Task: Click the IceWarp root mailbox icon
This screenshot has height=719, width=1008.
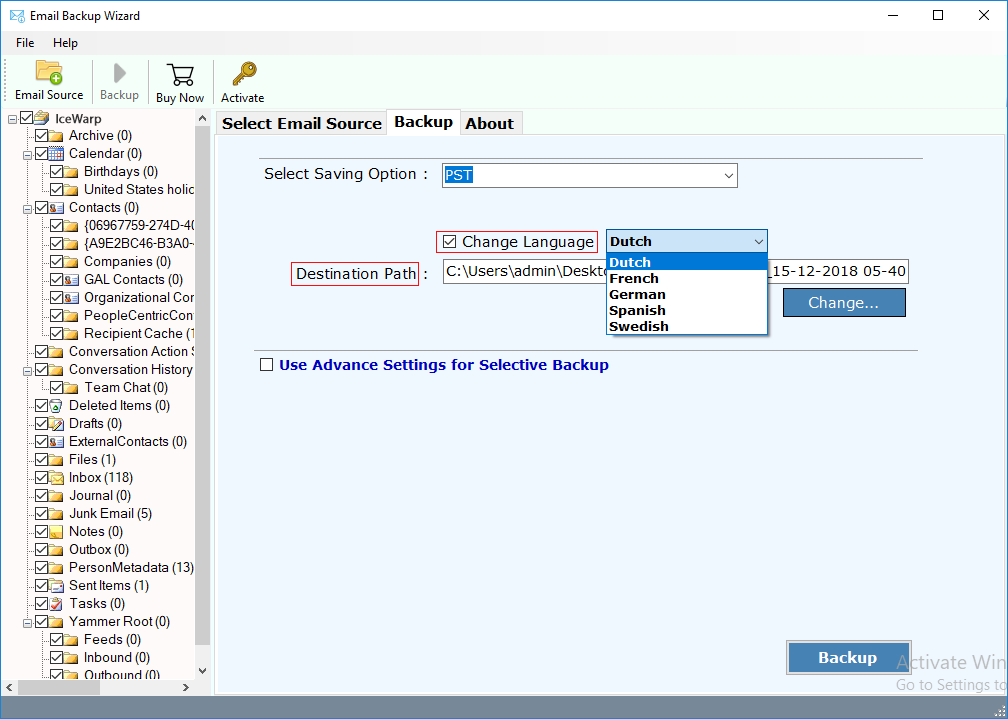Action: coord(42,118)
